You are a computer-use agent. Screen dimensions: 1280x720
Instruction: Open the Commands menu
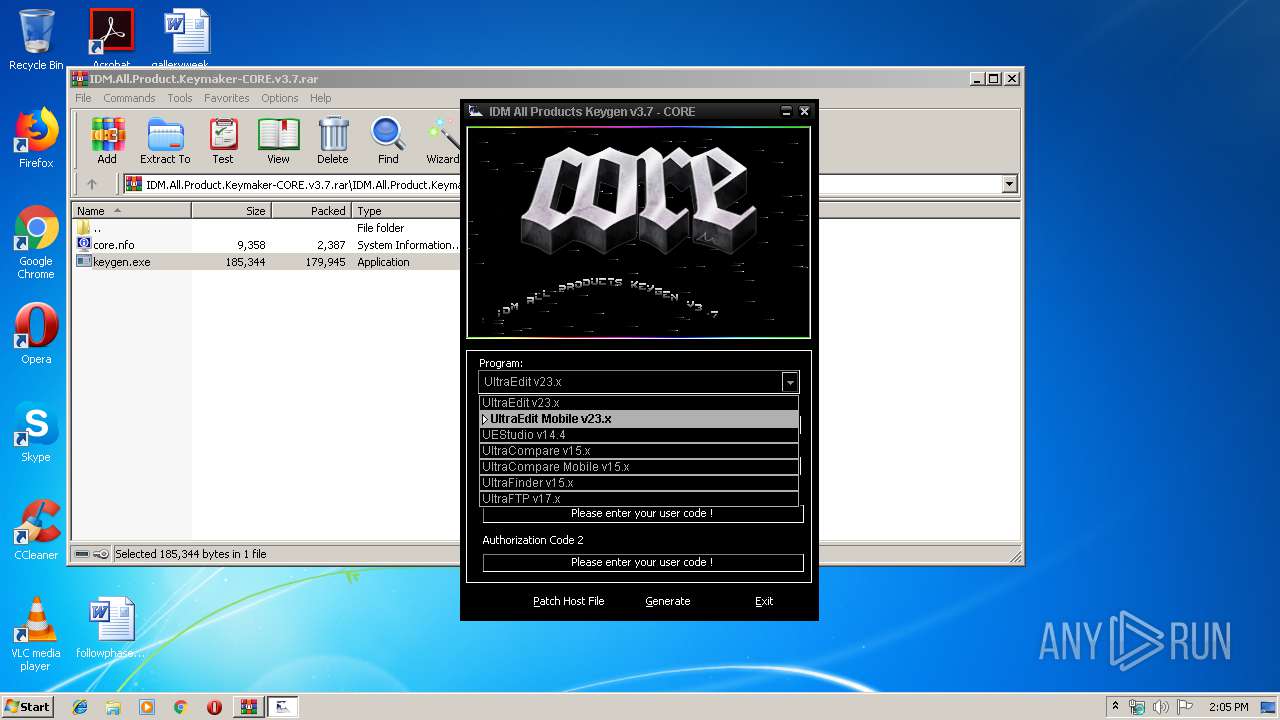pos(129,98)
